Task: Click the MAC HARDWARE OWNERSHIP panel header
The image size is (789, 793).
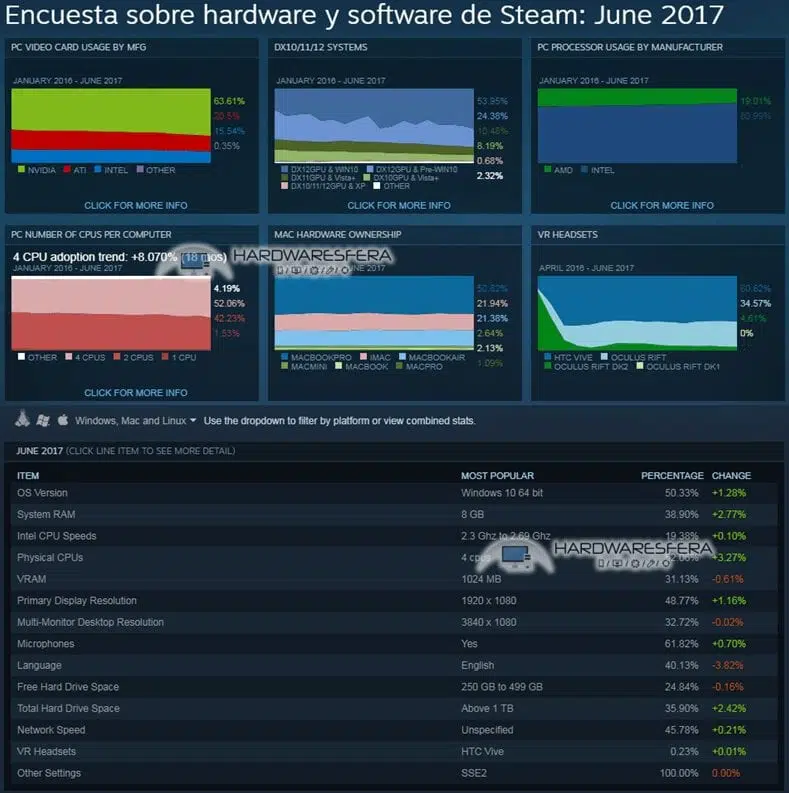Action: point(337,235)
